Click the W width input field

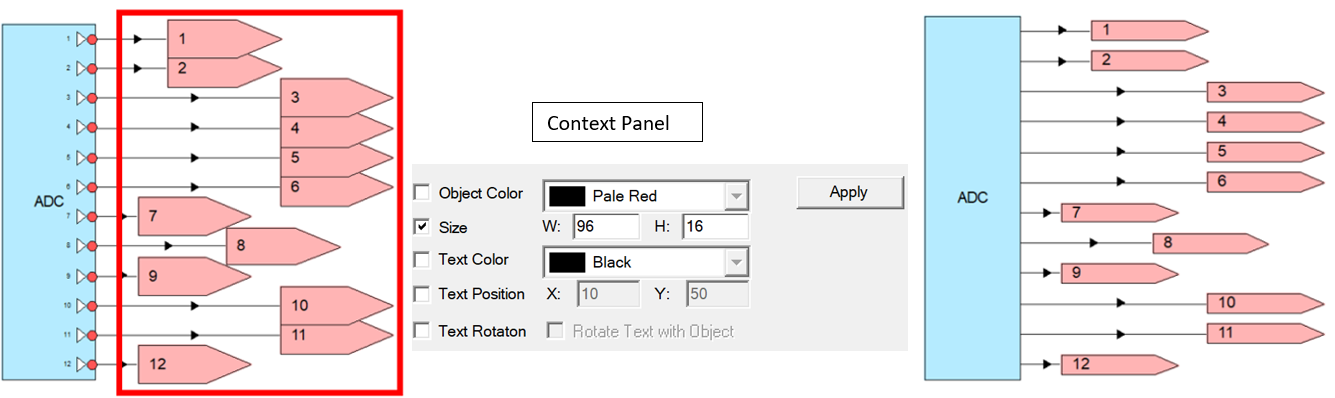(x=606, y=227)
